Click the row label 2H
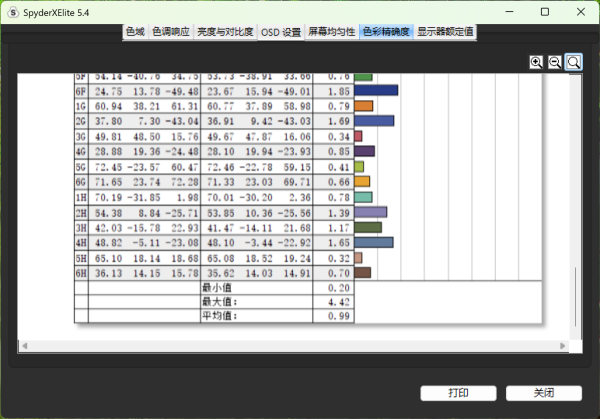Image resolution: width=600 pixels, height=419 pixels. pos(81,213)
